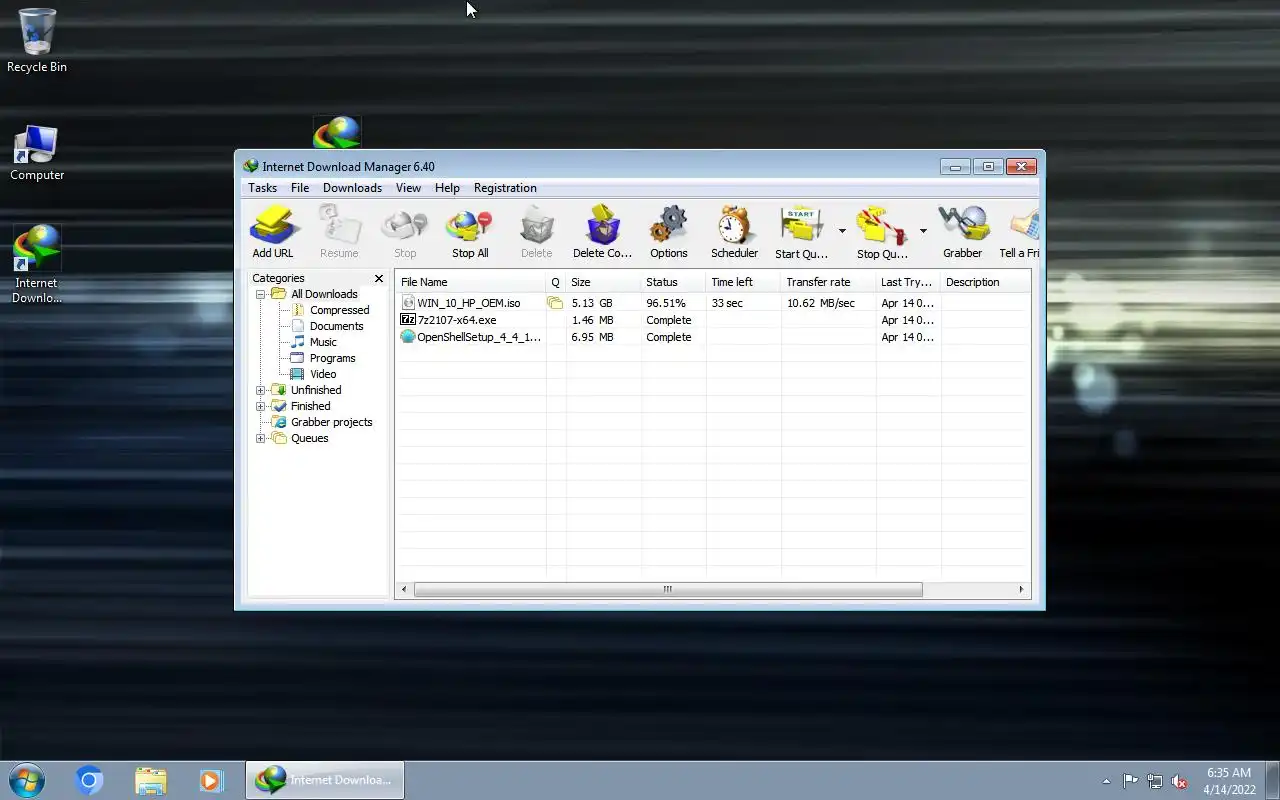This screenshot has height=800, width=1280.
Task: Open the Help menu
Action: coord(447,188)
